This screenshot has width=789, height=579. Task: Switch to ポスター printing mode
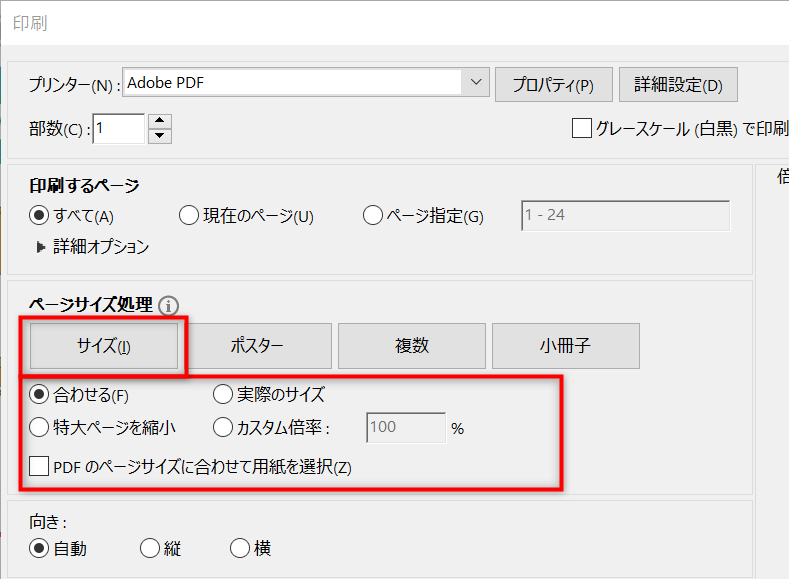(x=258, y=346)
